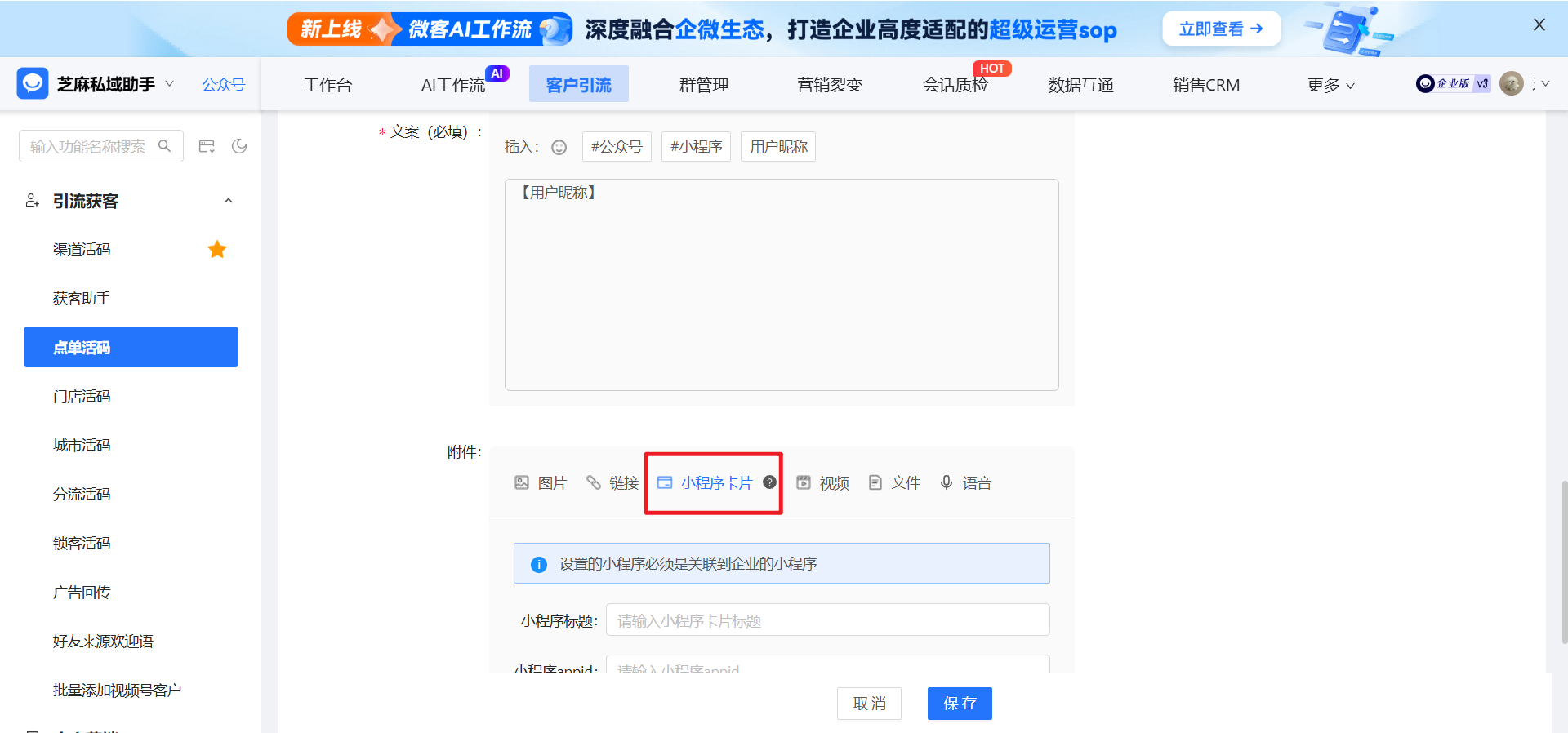The height and width of the screenshot is (733, 1568).
Task: Click the search magnifier icon in sidebar
Action: tap(164, 146)
